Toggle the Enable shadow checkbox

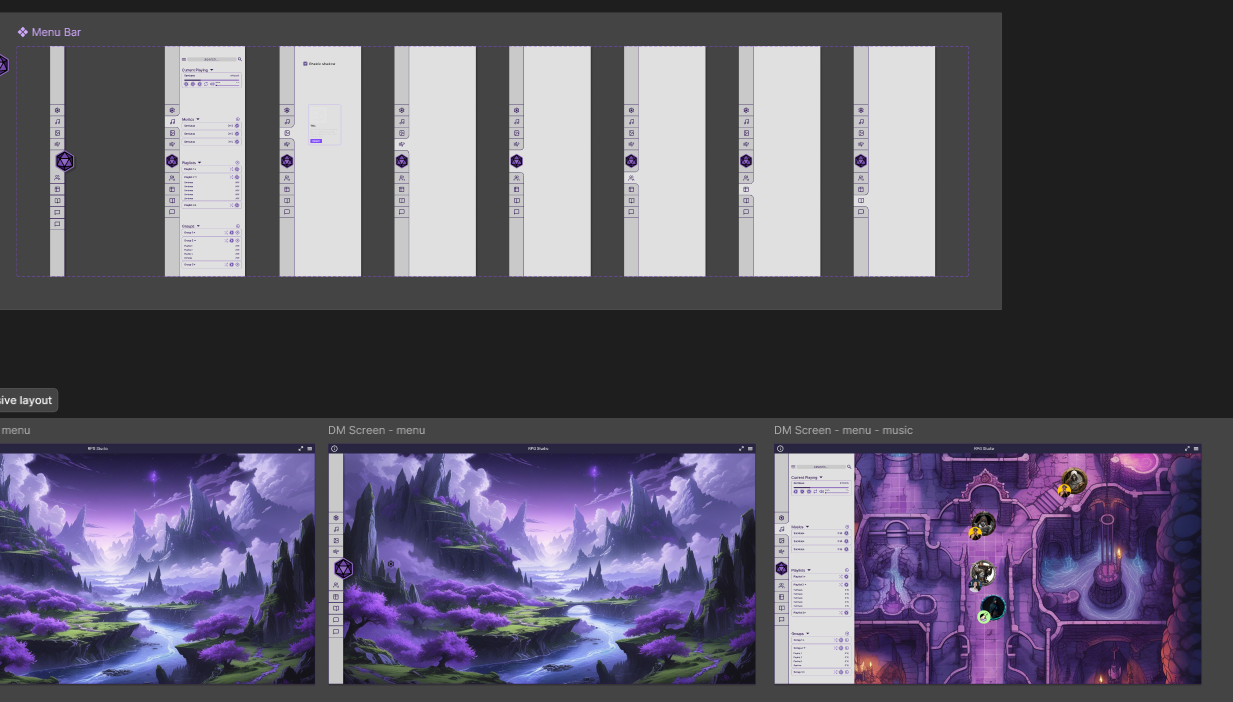point(305,64)
